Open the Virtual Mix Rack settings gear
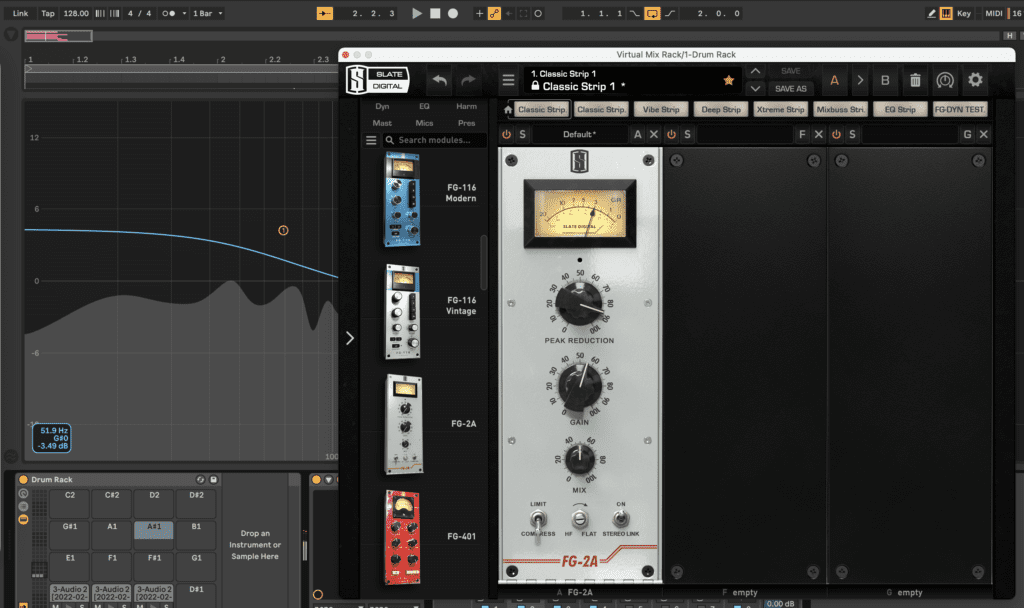The width and height of the screenshot is (1024, 608). pyautogui.click(x=975, y=80)
